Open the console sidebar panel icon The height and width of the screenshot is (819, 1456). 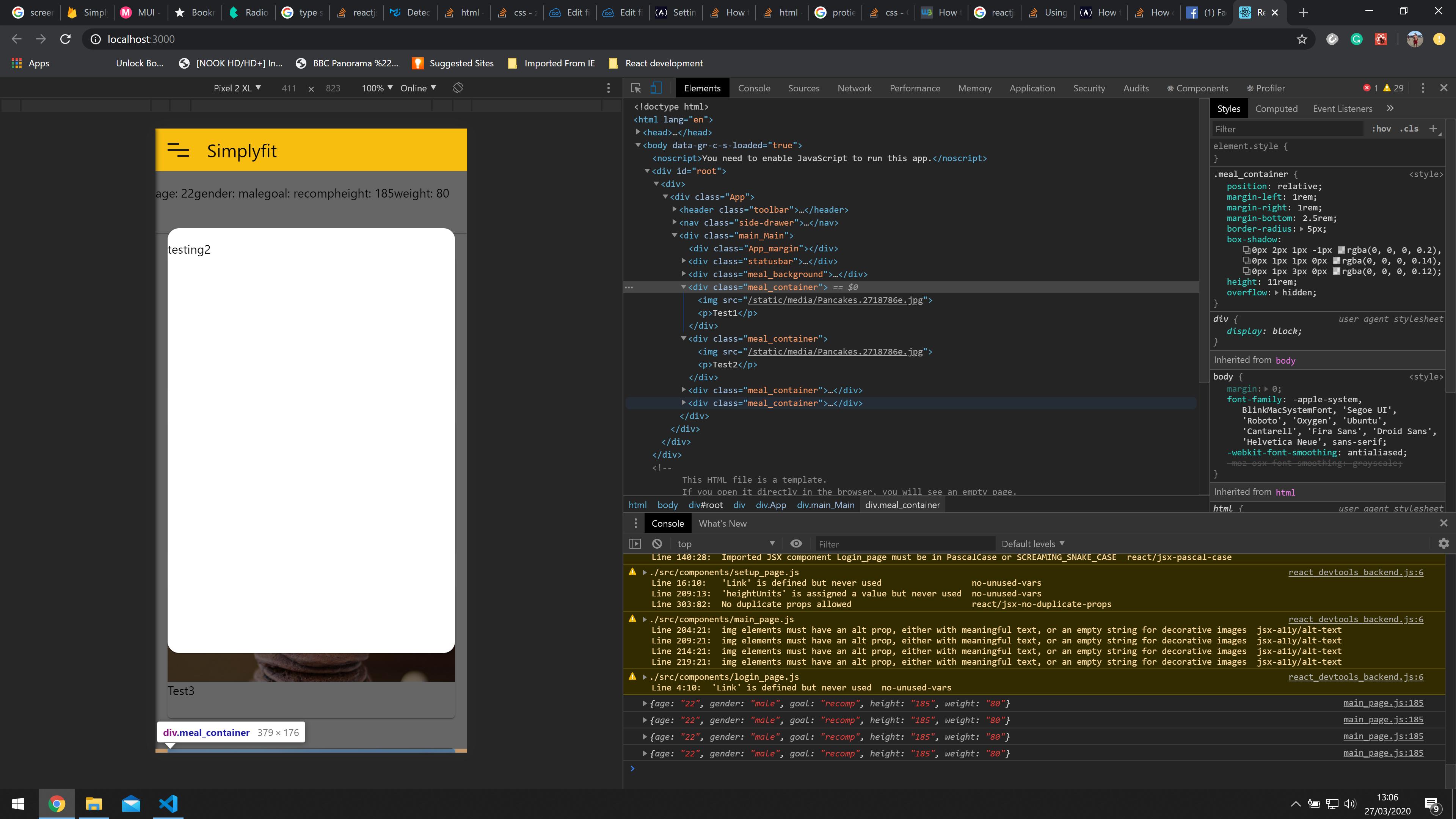635,544
